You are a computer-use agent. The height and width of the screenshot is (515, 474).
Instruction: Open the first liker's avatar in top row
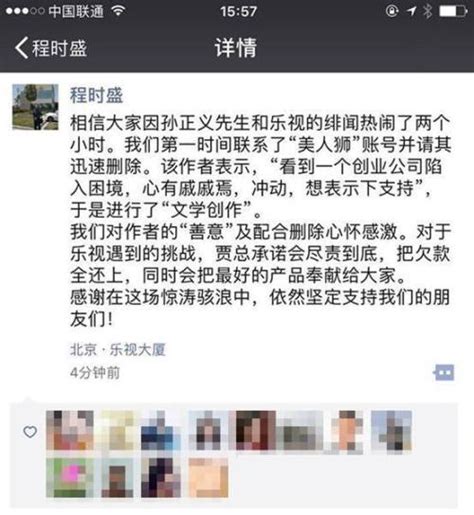pos(70,430)
